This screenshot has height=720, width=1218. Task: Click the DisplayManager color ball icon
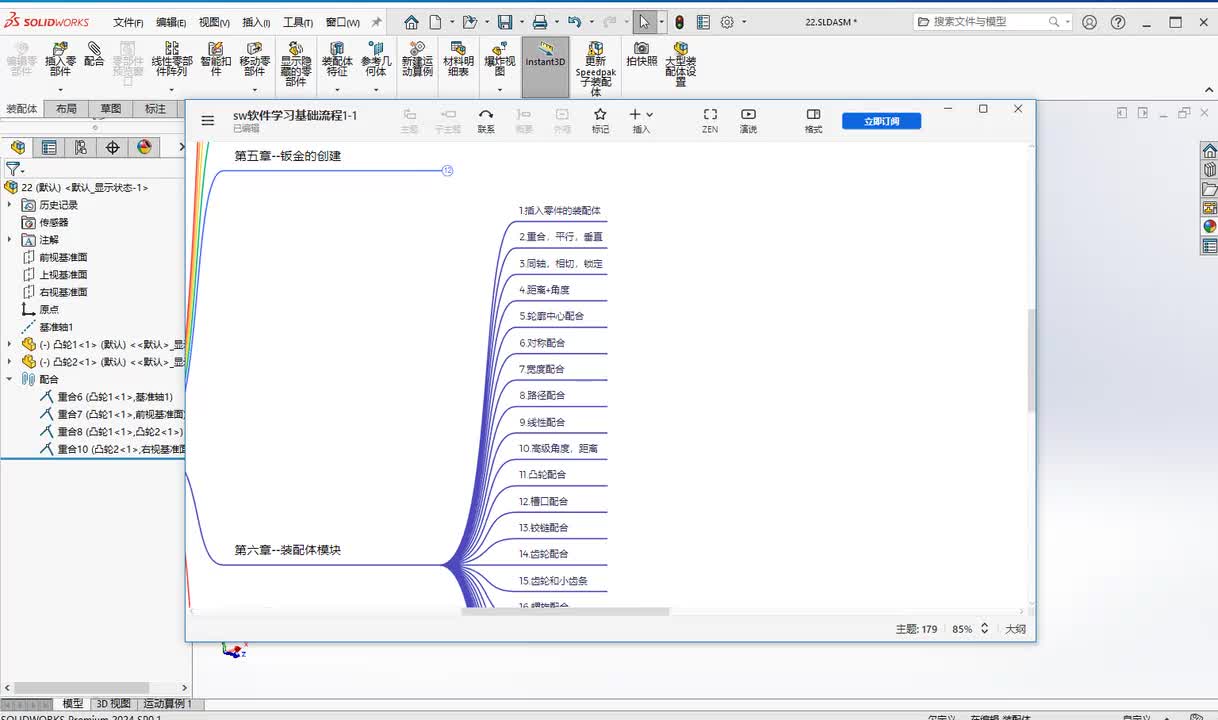tap(144, 148)
